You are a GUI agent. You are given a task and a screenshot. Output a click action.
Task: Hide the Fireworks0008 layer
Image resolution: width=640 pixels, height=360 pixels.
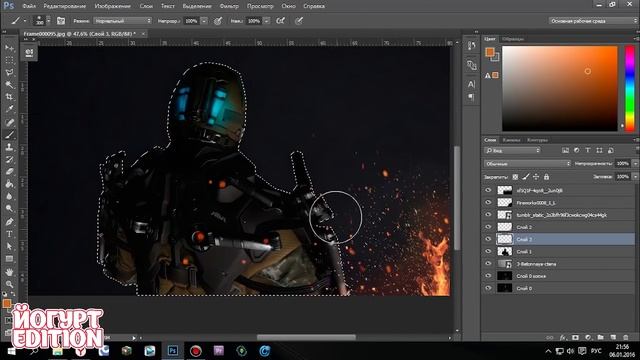tap(488, 202)
